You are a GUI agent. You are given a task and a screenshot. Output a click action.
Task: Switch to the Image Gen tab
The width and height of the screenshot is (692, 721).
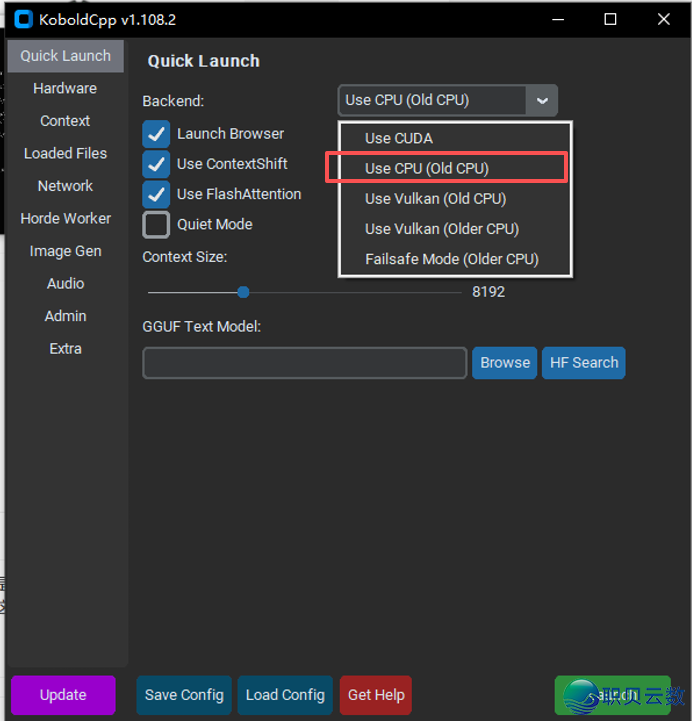tap(65, 251)
